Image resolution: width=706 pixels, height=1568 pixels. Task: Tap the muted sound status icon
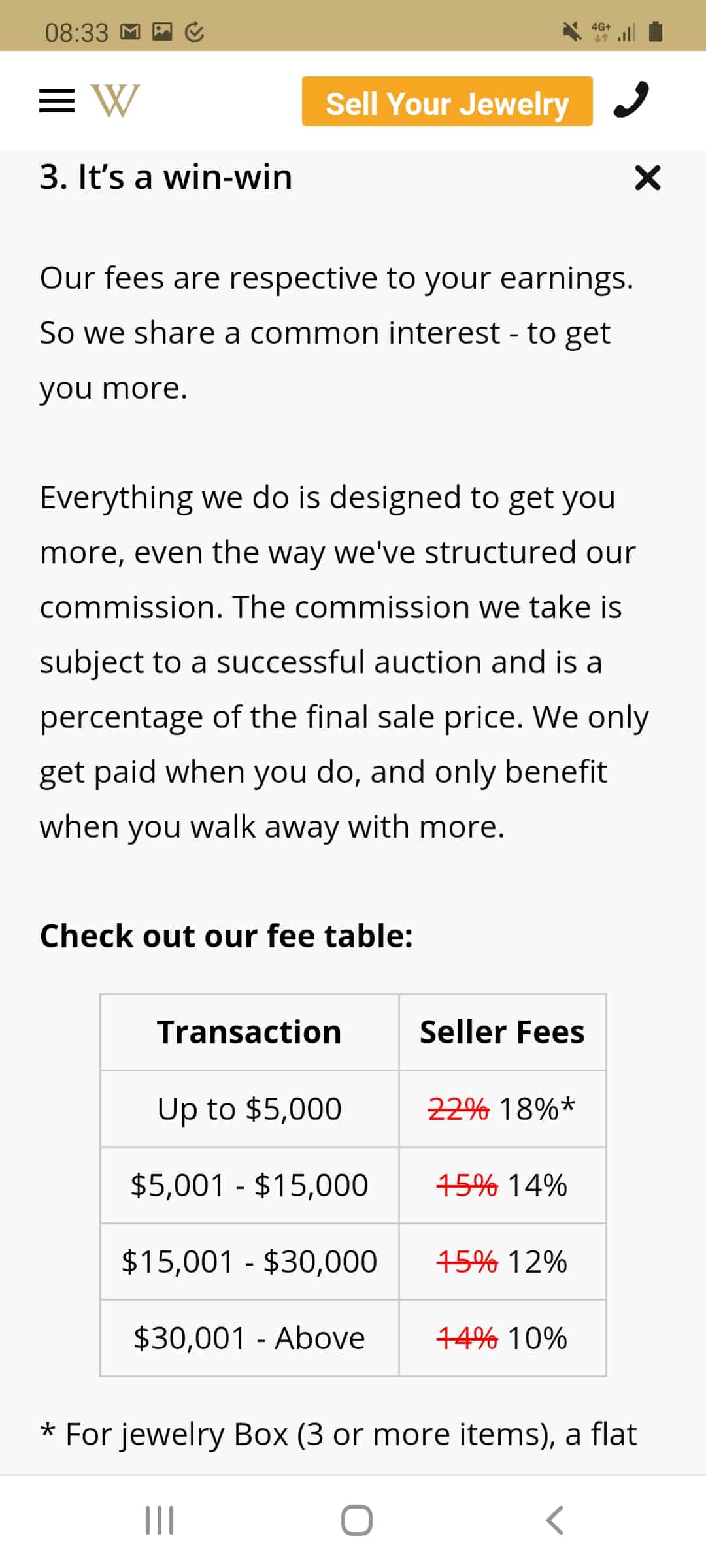pos(572,31)
